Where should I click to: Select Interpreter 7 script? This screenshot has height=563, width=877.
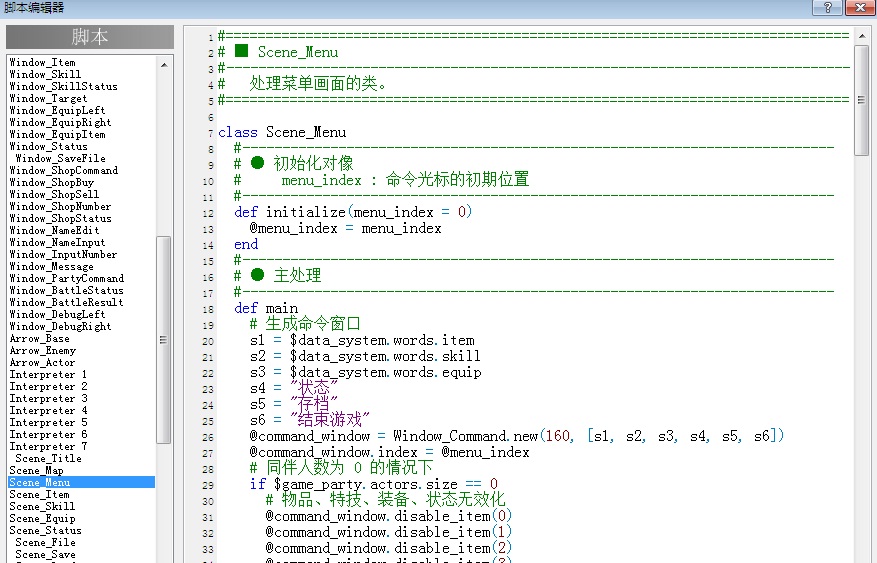pos(48,447)
